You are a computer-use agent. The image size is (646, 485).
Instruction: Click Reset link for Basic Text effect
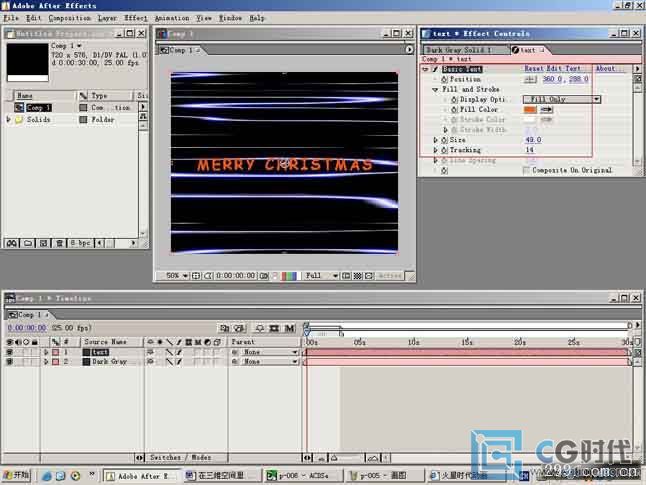534,68
